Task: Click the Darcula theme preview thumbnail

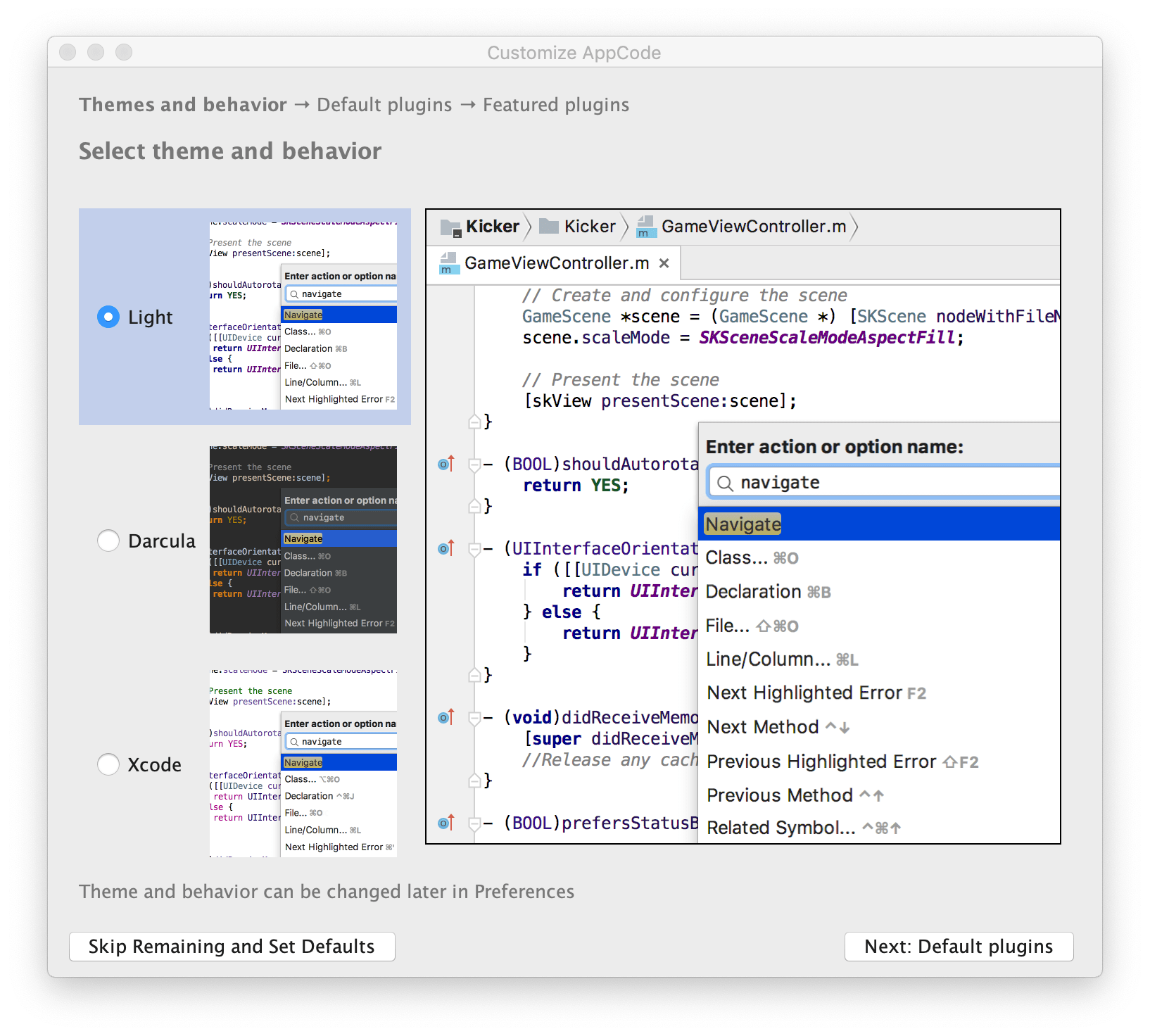Action: (303, 540)
